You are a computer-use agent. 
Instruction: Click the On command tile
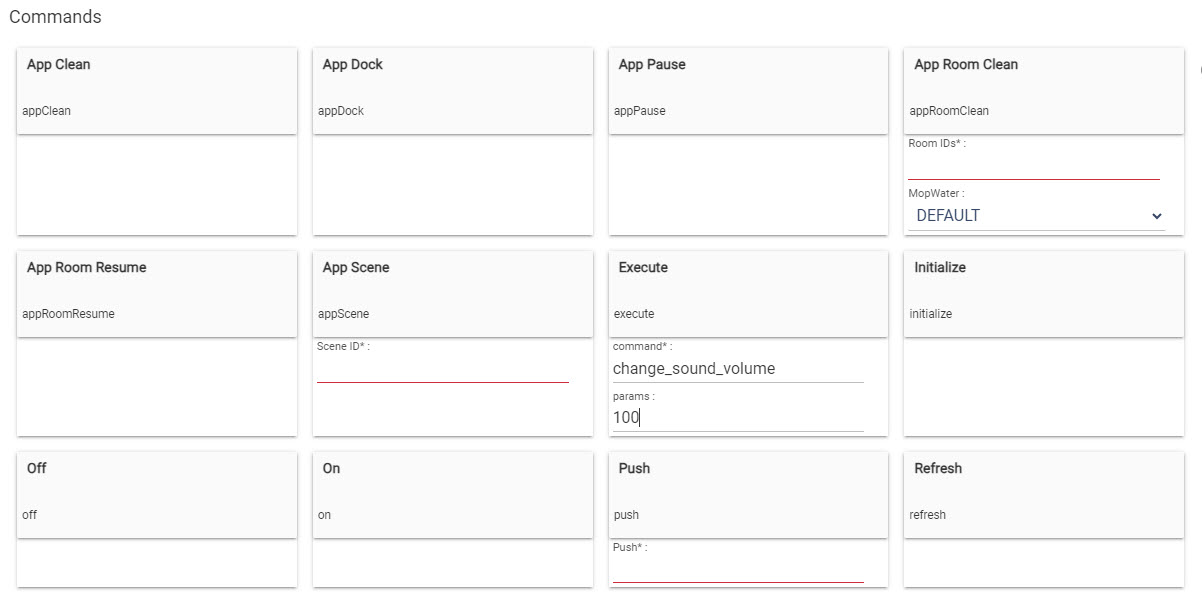tap(453, 494)
